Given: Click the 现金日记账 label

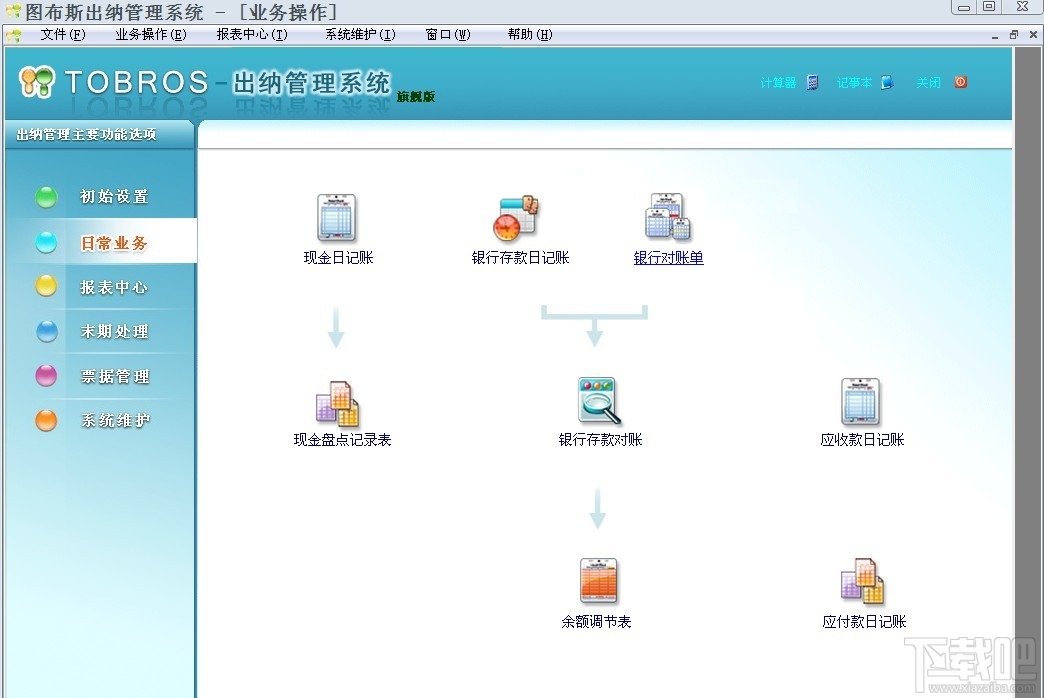Looking at the screenshot, I should 338,258.
